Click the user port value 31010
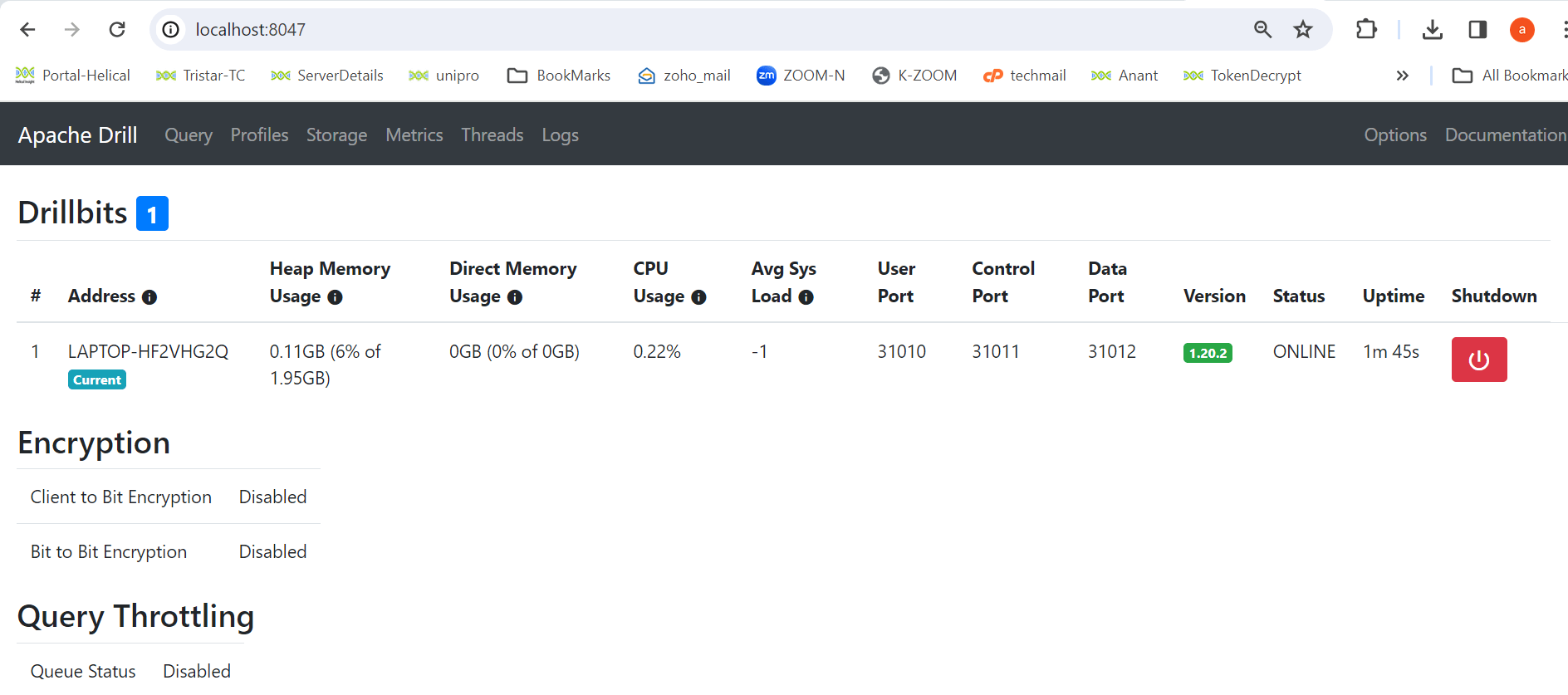This screenshot has width=1568, height=695. pyautogui.click(x=902, y=351)
